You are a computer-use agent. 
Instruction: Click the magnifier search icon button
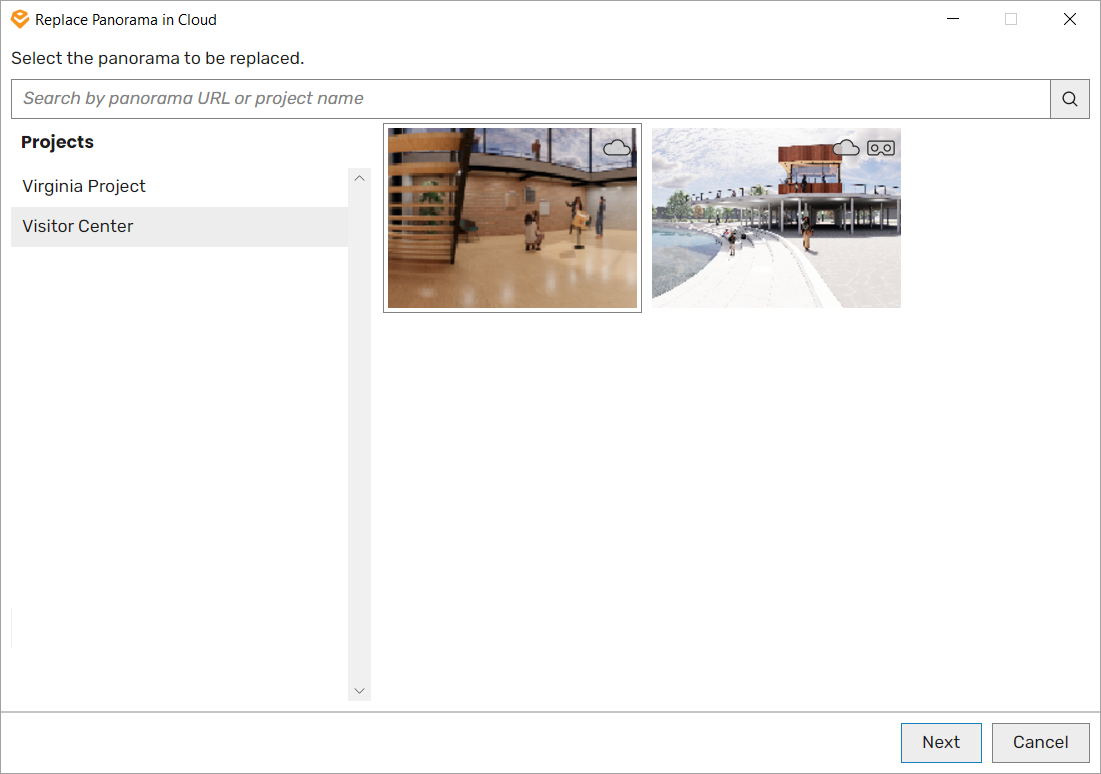tap(1069, 99)
